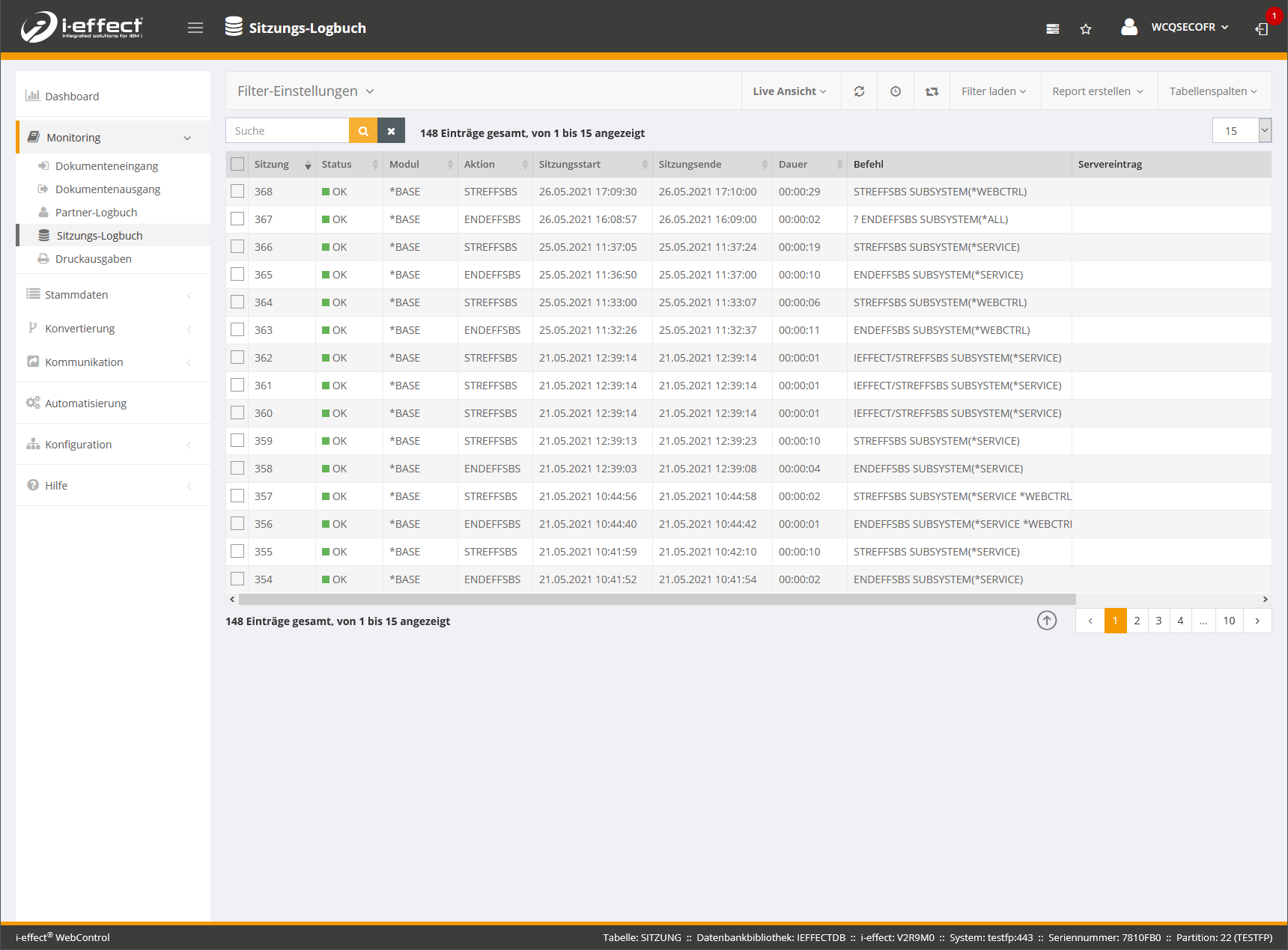Screen dimensions: 1288x950
Task: Click the logout icon with notification badge
Action: [x=1262, y=29]
